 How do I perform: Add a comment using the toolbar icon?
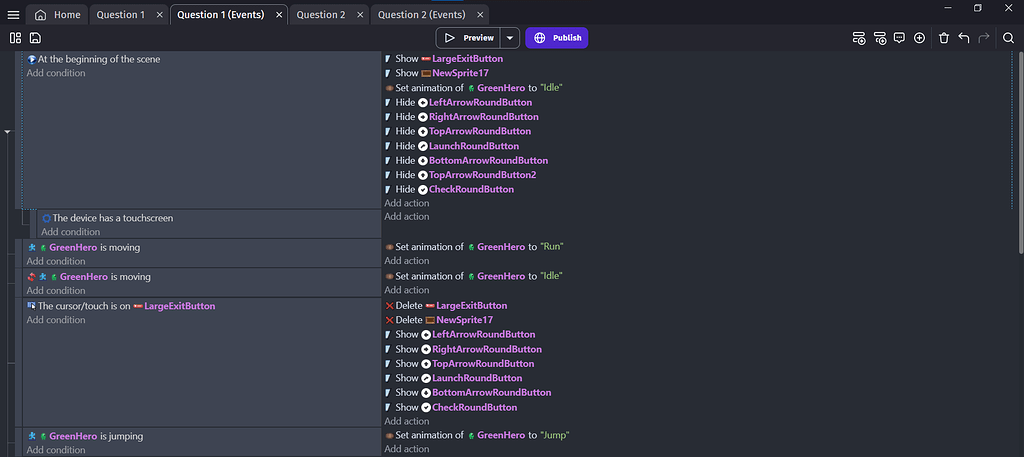pos(900,38)
